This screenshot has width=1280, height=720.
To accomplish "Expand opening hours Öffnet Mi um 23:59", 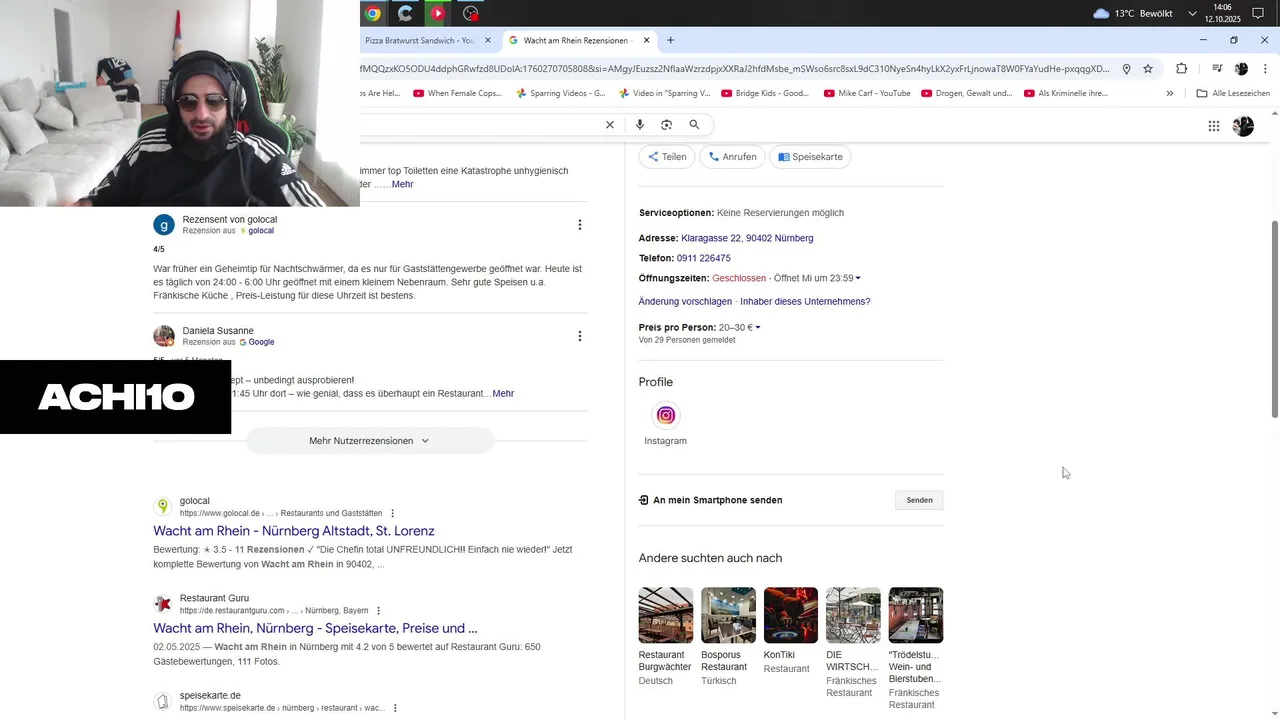I will [x=817, y=278].
